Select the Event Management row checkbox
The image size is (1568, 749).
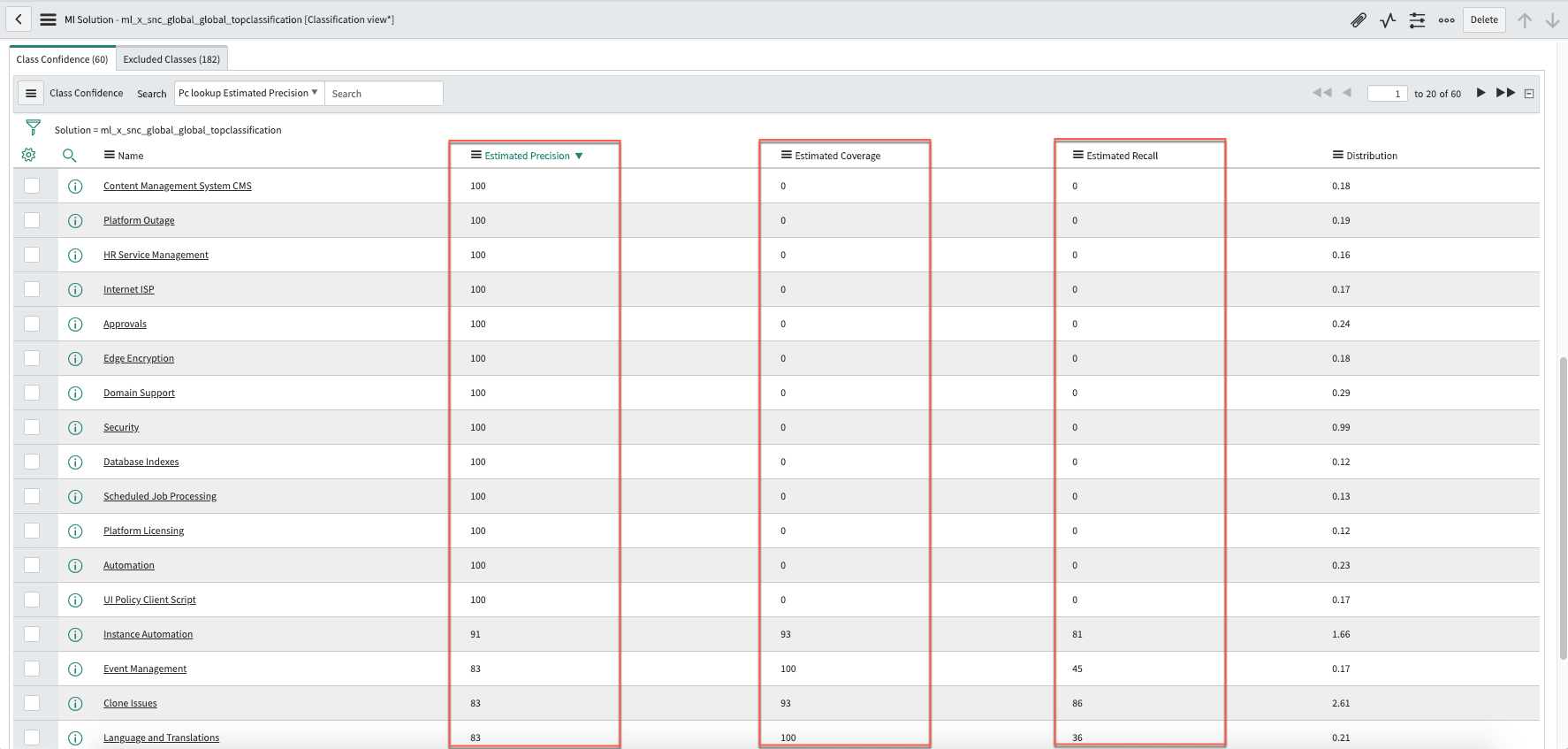[x=32, y=669]
